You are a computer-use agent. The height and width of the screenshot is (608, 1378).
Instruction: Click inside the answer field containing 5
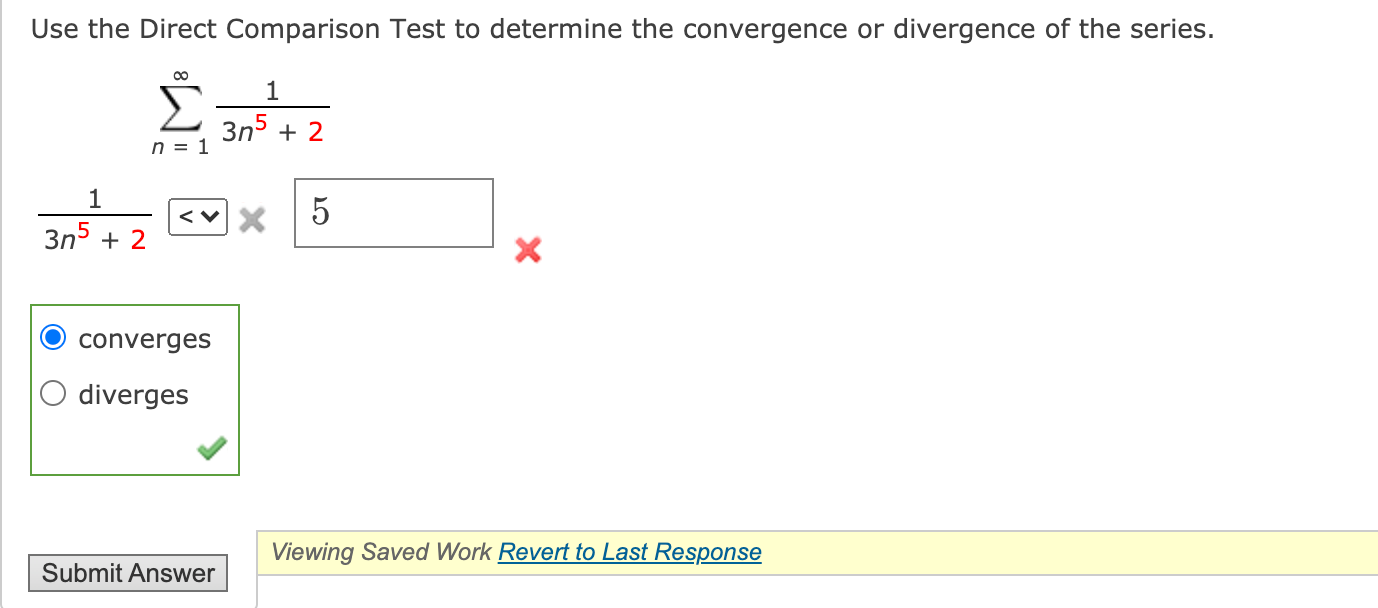[393, 212]
